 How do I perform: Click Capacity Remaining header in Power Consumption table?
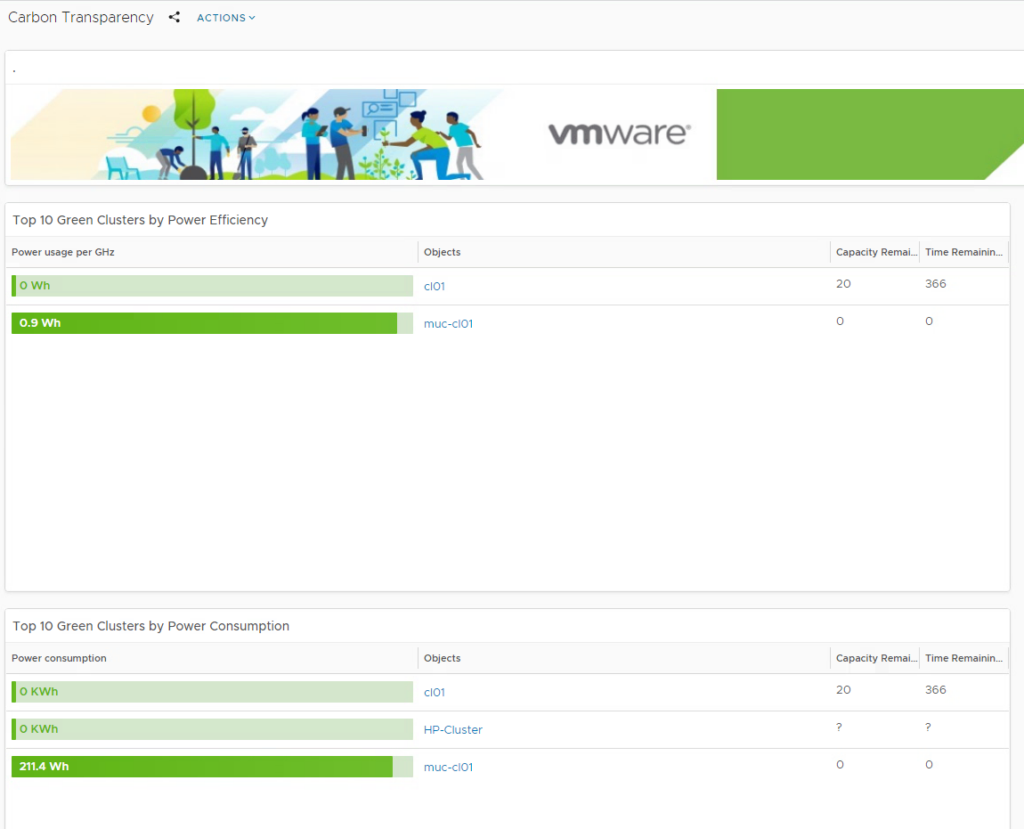pos(876,658)
